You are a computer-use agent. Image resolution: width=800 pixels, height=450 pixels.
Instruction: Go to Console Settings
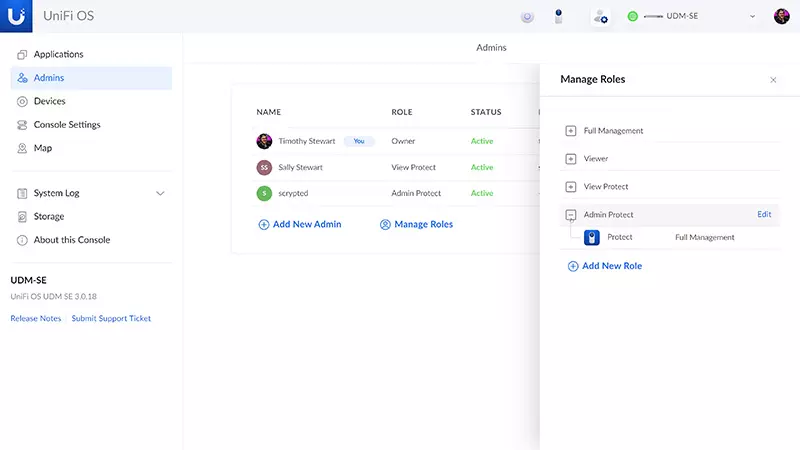click(x=91, y=124)
